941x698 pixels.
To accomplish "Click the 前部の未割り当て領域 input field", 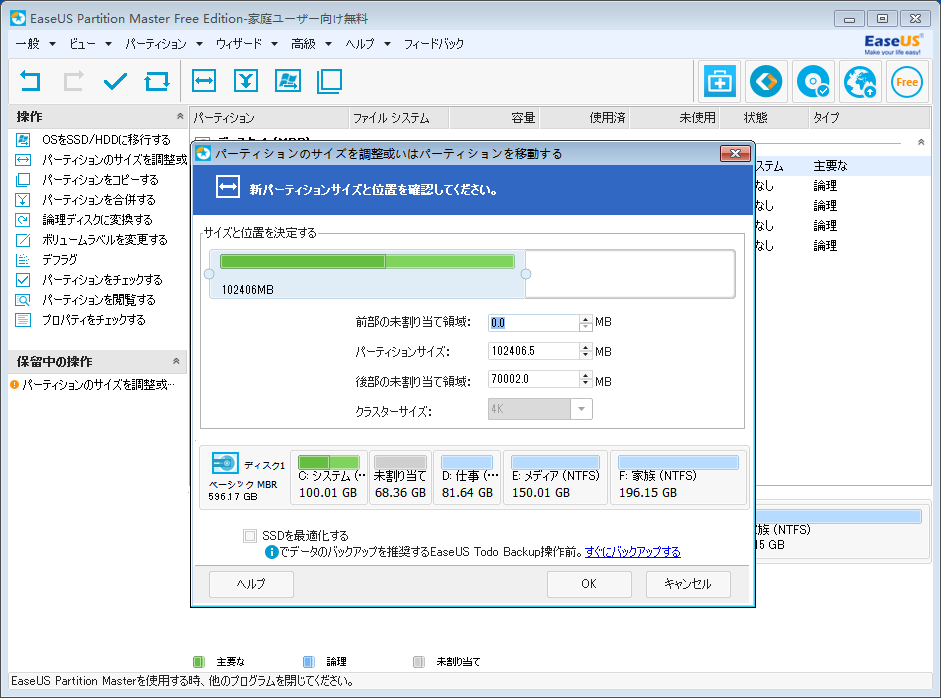I will (x=534, y=323).
